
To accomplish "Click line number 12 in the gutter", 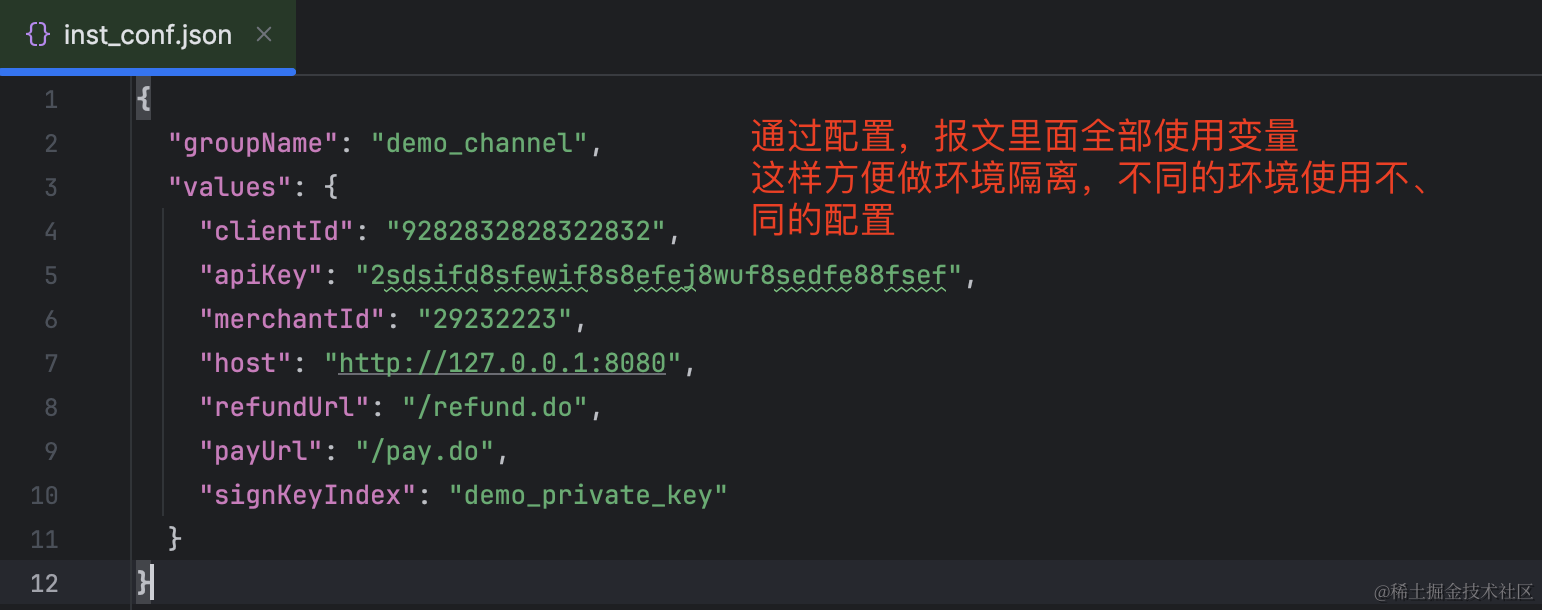I will (44, 583).
